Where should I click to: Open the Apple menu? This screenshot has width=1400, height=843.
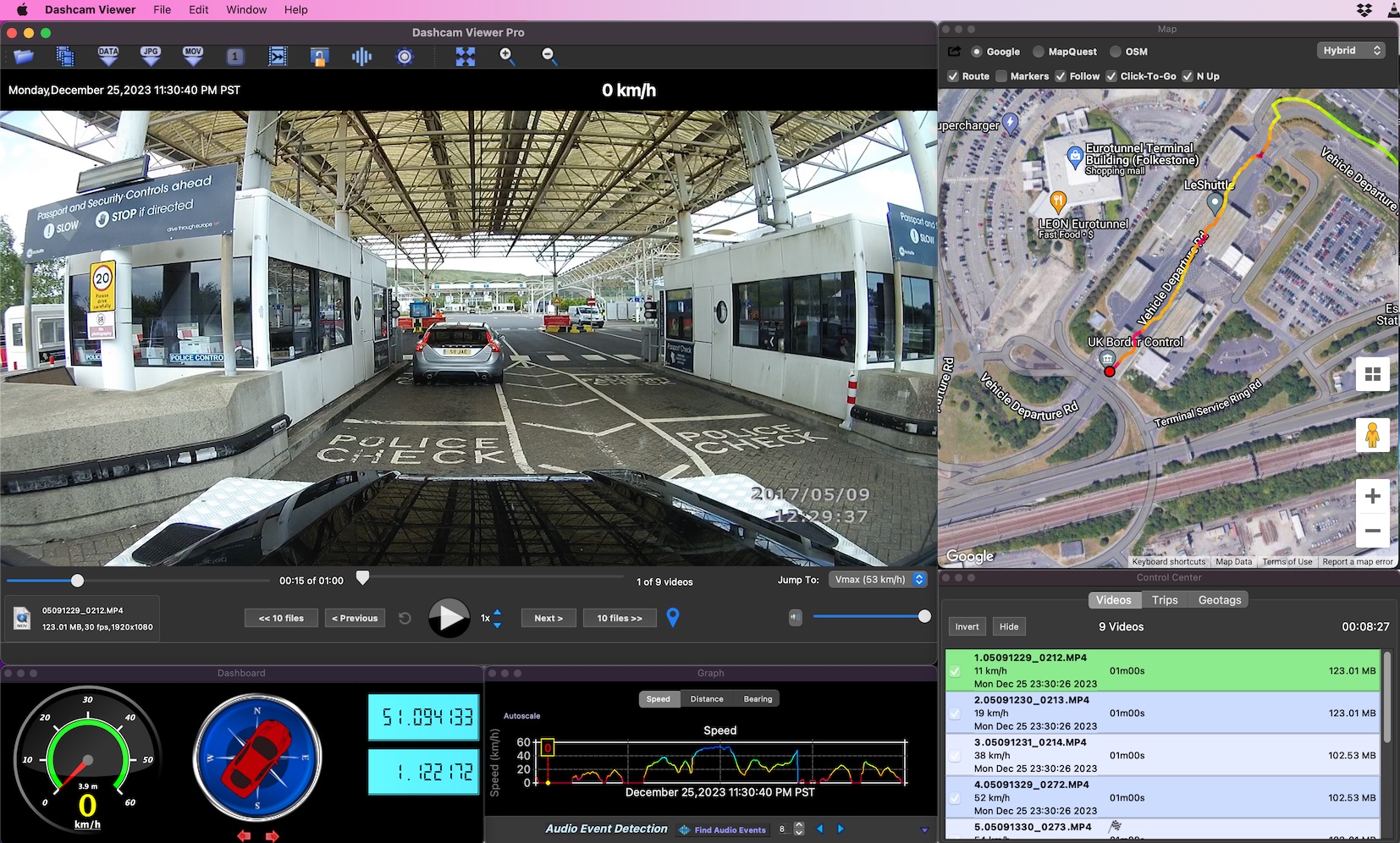point(22,9)
